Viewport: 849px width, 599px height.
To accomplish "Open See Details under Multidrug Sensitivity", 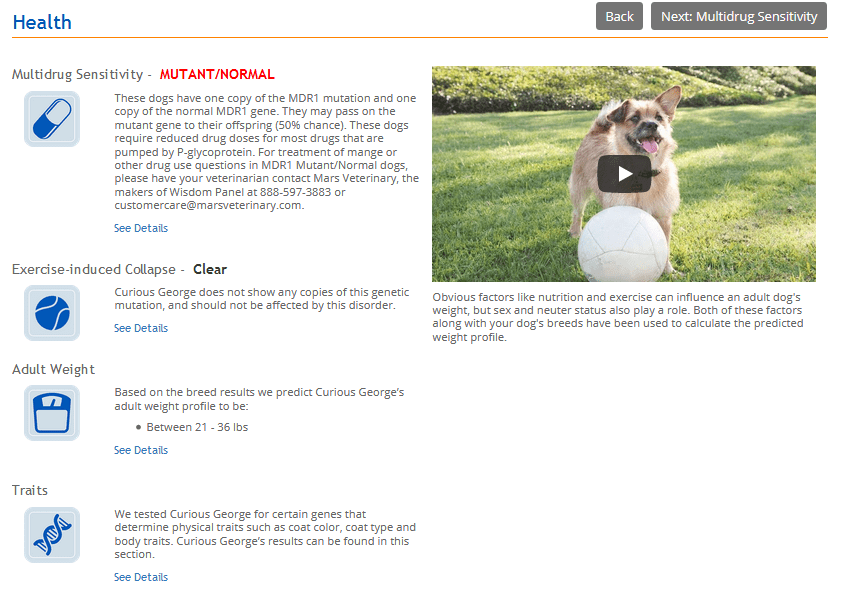I will 141,228.
